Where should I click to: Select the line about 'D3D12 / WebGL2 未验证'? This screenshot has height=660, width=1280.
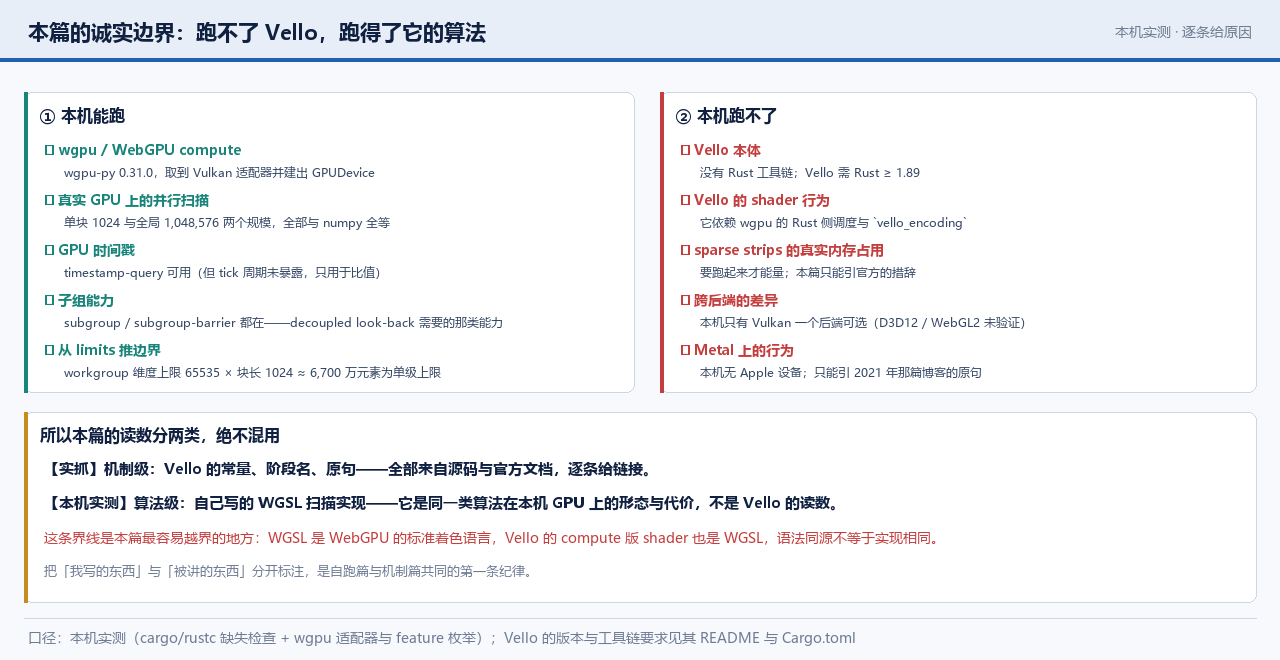(863, 322)
